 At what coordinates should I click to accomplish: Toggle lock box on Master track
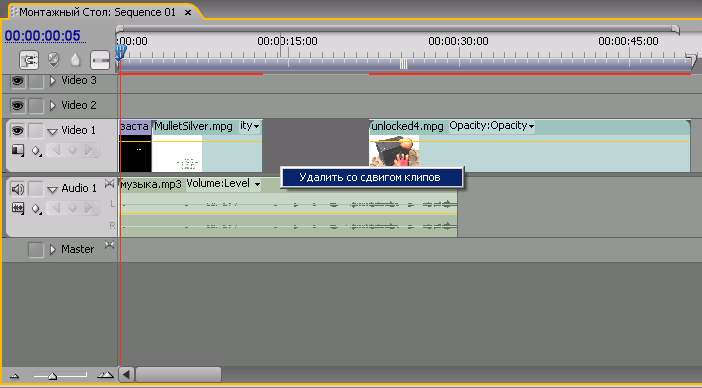pyautogui.click(x=36, y=249)
